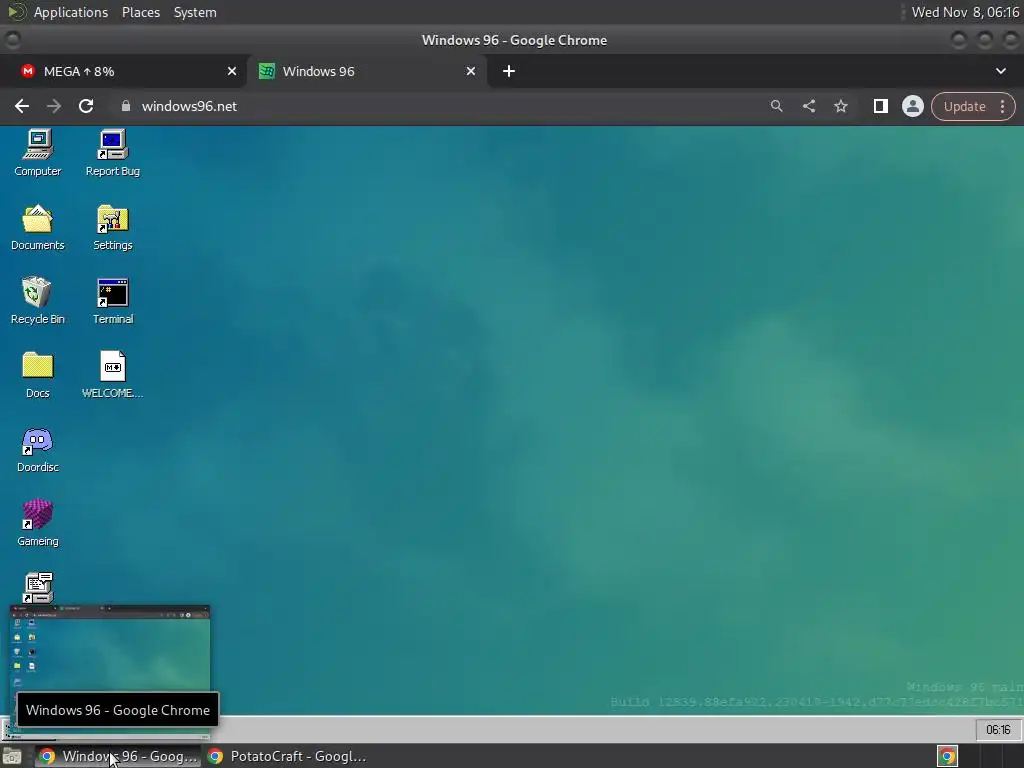
Task: Click the share page icon
Action: tap(808, 106)
